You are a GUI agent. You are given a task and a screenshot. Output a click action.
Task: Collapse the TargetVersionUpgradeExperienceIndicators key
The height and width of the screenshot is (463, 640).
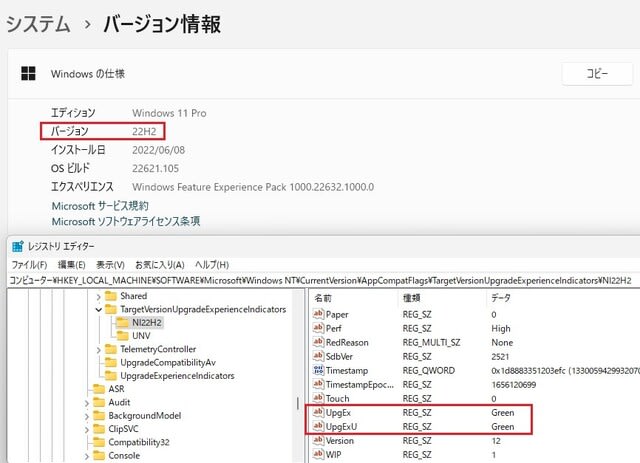pyautogui.click(x=98, y=309)
